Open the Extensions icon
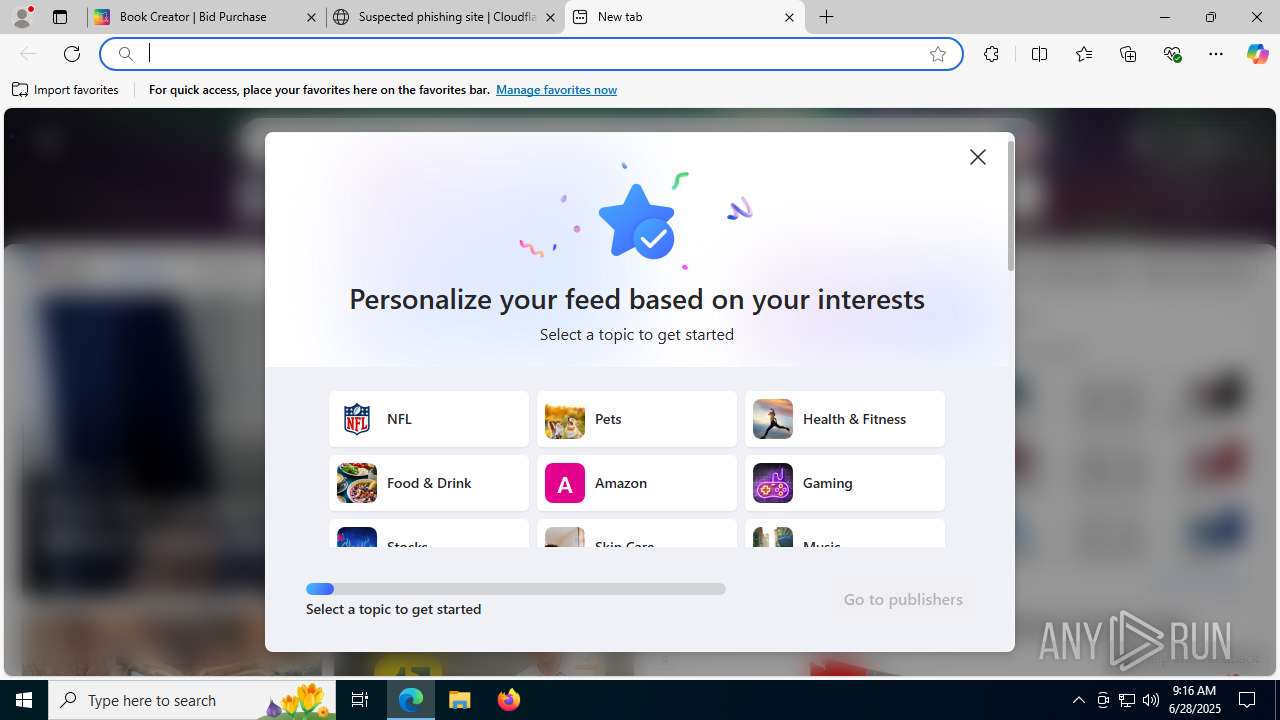The height and width of the screenshot is (720, 1280). click(991, 54)
